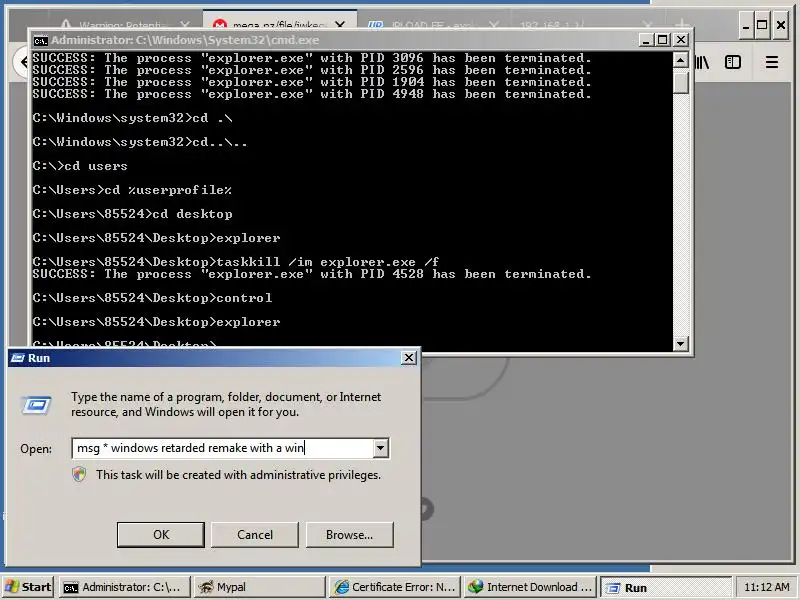The image size is (800, 600).
Task: Click the PID 2596 terminated line
Action: tap(312, 70)
